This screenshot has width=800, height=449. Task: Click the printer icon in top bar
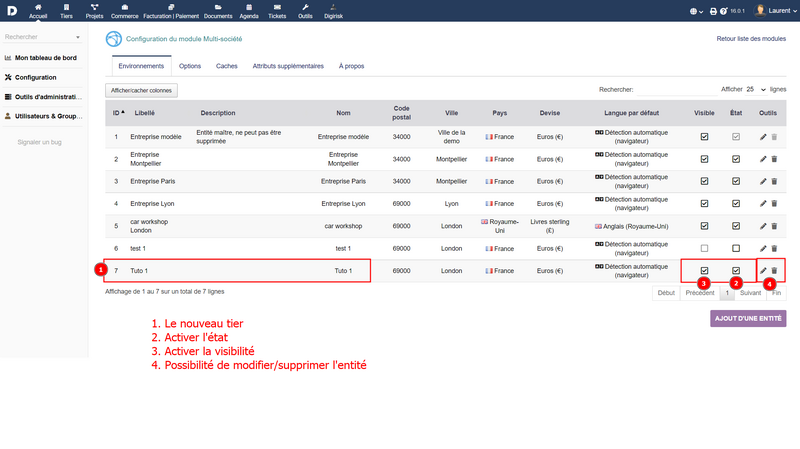(713, 11)
